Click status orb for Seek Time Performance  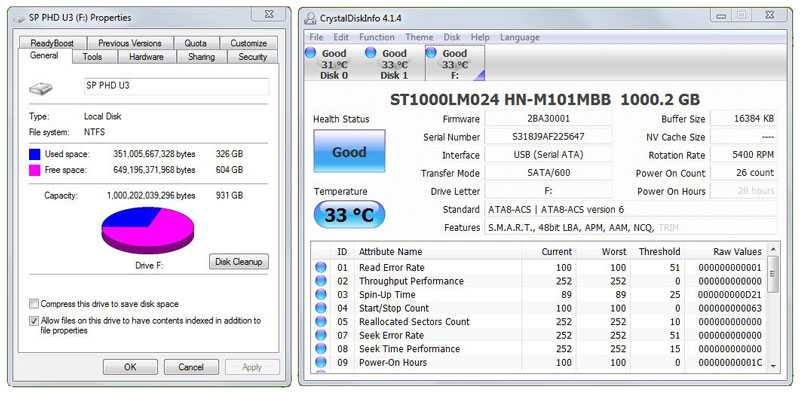tap(321, 349)
